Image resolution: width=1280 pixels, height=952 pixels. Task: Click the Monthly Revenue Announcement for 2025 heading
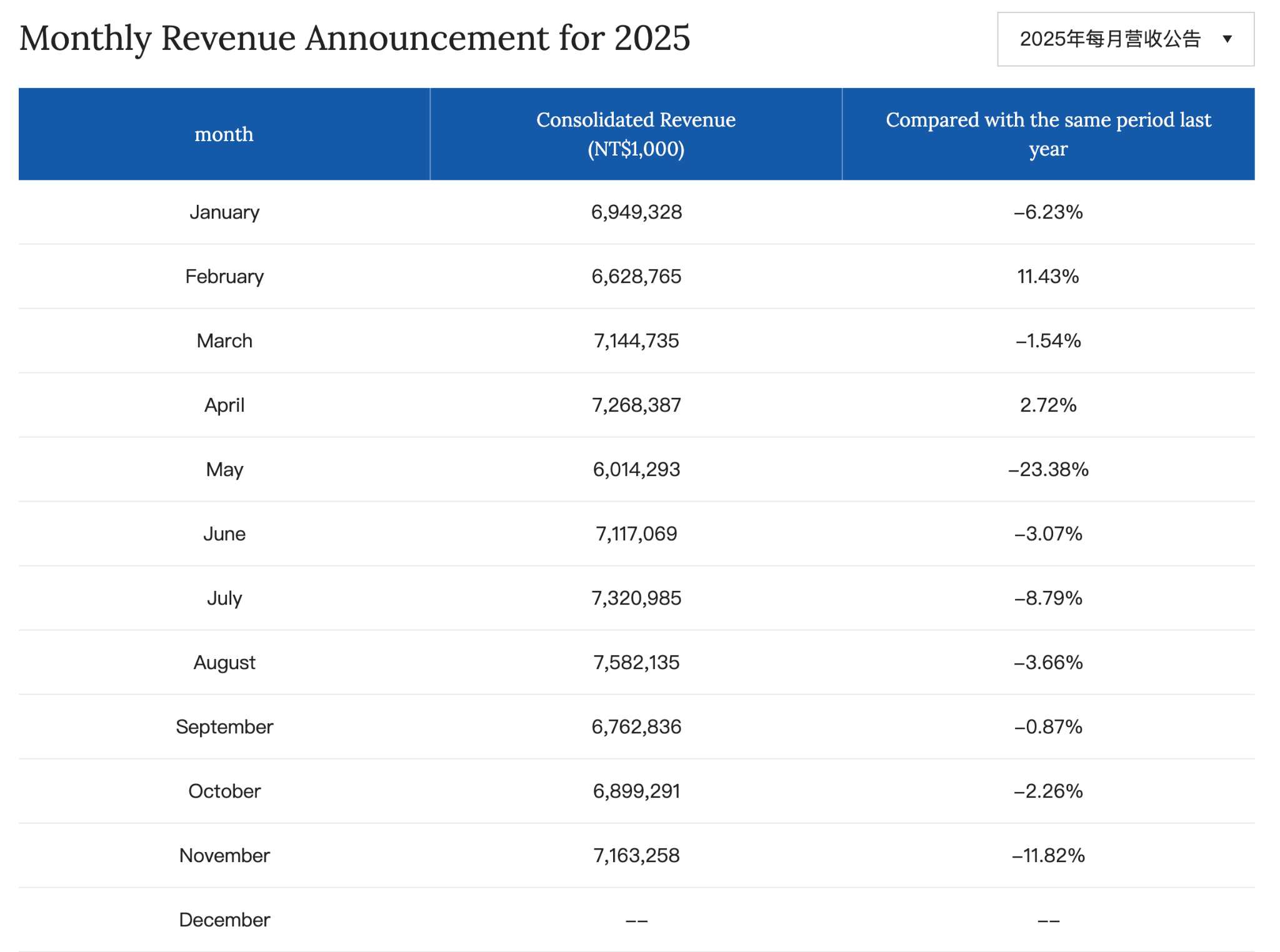pyautogui.click(x=354, y=38)
